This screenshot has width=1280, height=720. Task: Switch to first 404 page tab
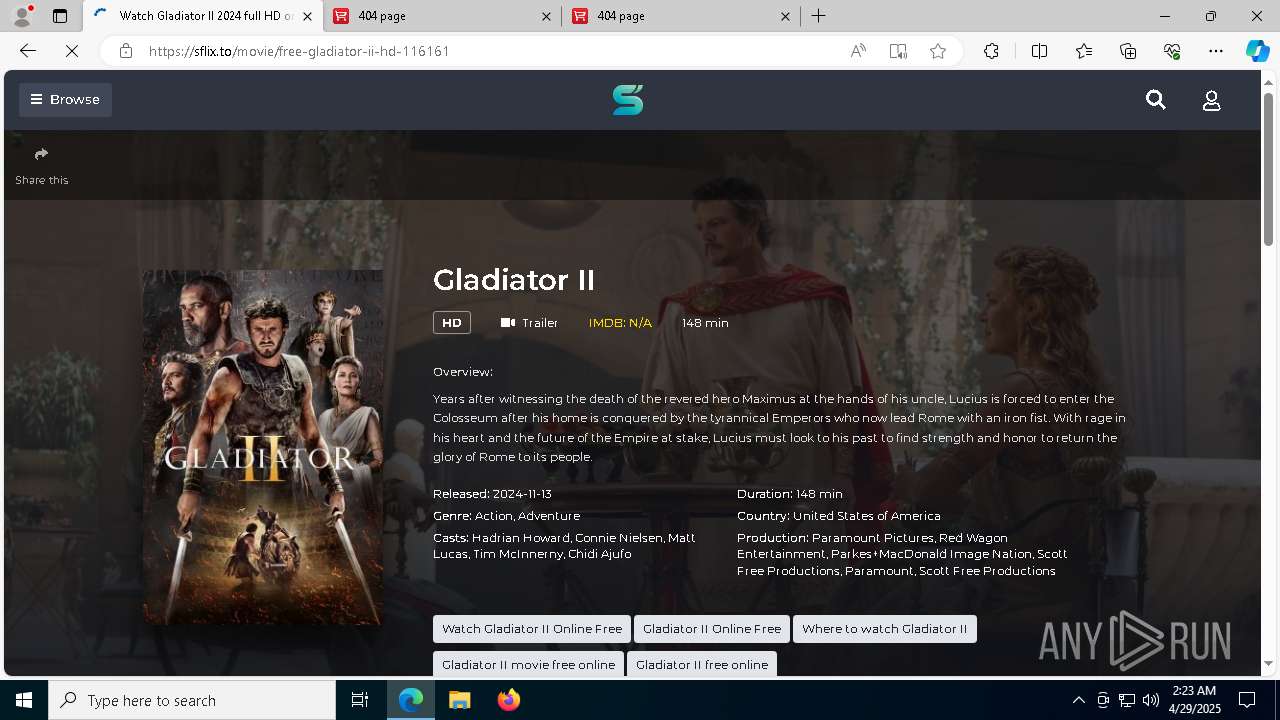coord(442,16)
